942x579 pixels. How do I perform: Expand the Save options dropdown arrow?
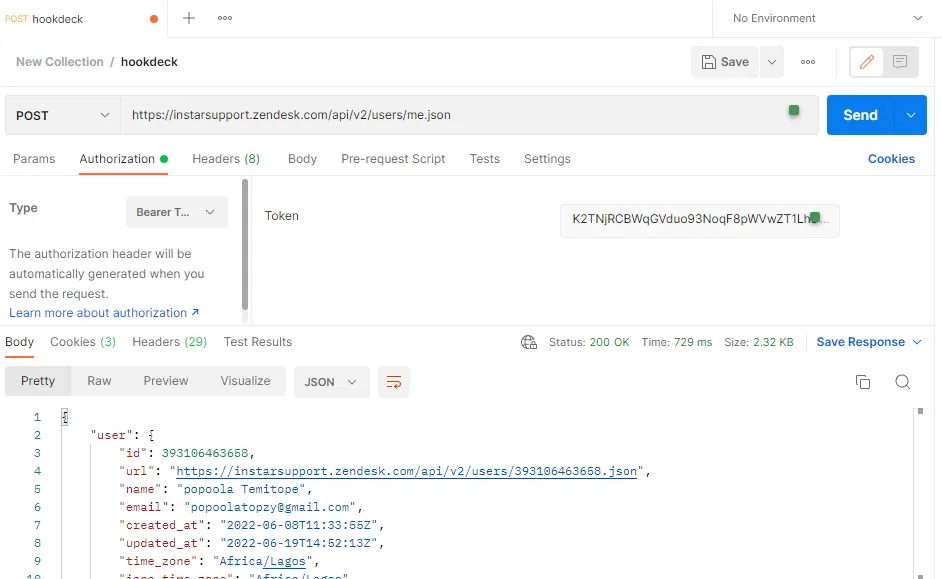point(772,62)
